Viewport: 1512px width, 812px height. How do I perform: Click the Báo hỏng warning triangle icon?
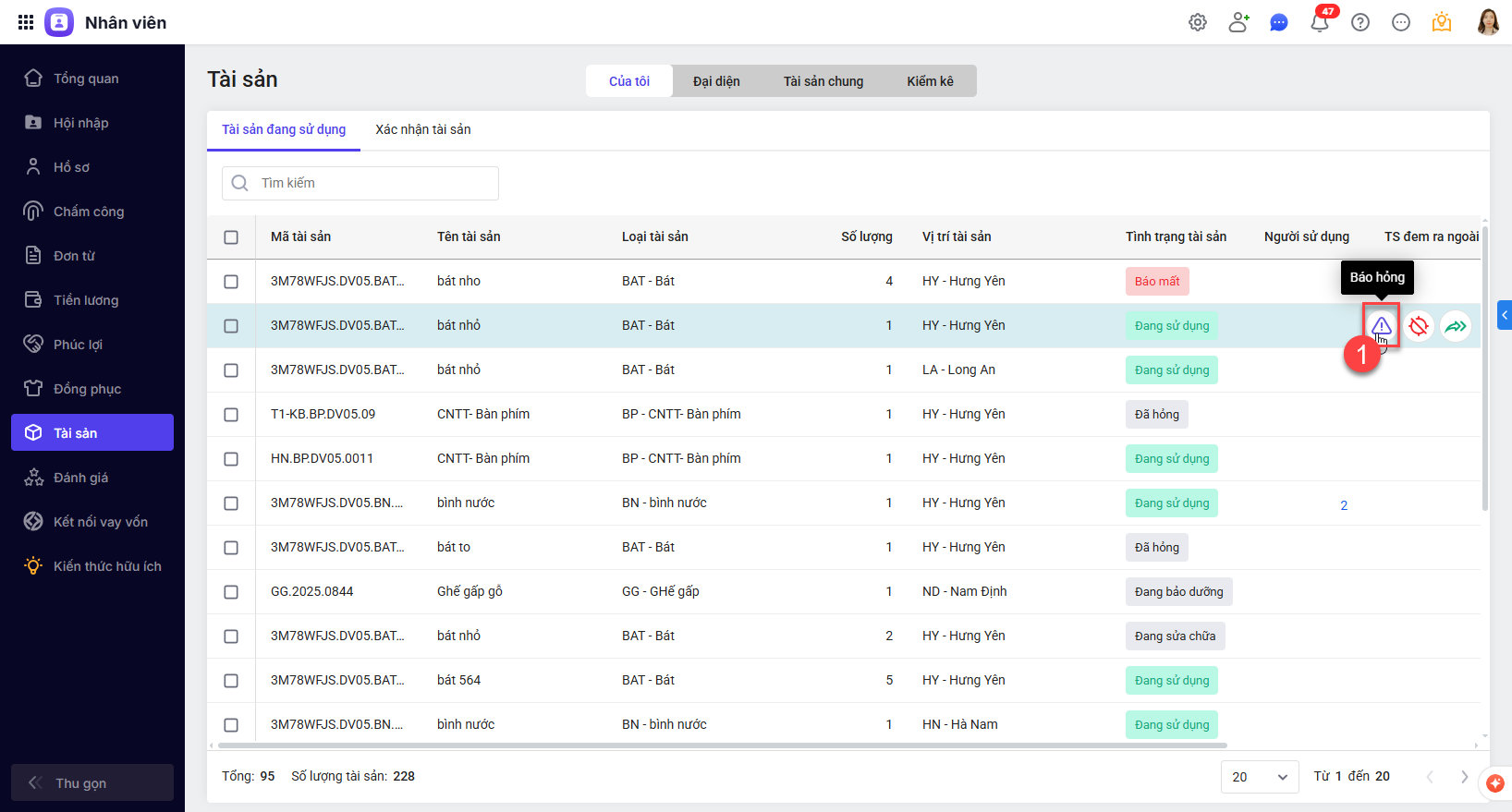coord(1381,326)
